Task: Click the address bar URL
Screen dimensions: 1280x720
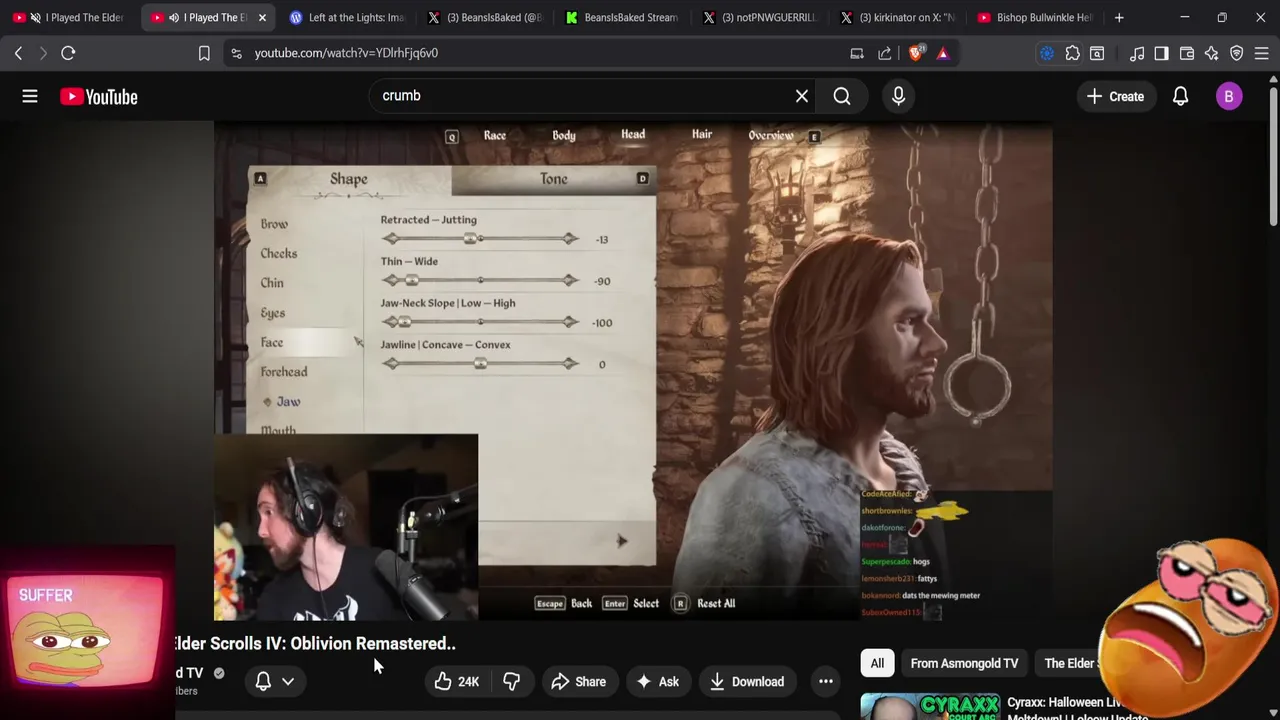Action: (346, 53)
